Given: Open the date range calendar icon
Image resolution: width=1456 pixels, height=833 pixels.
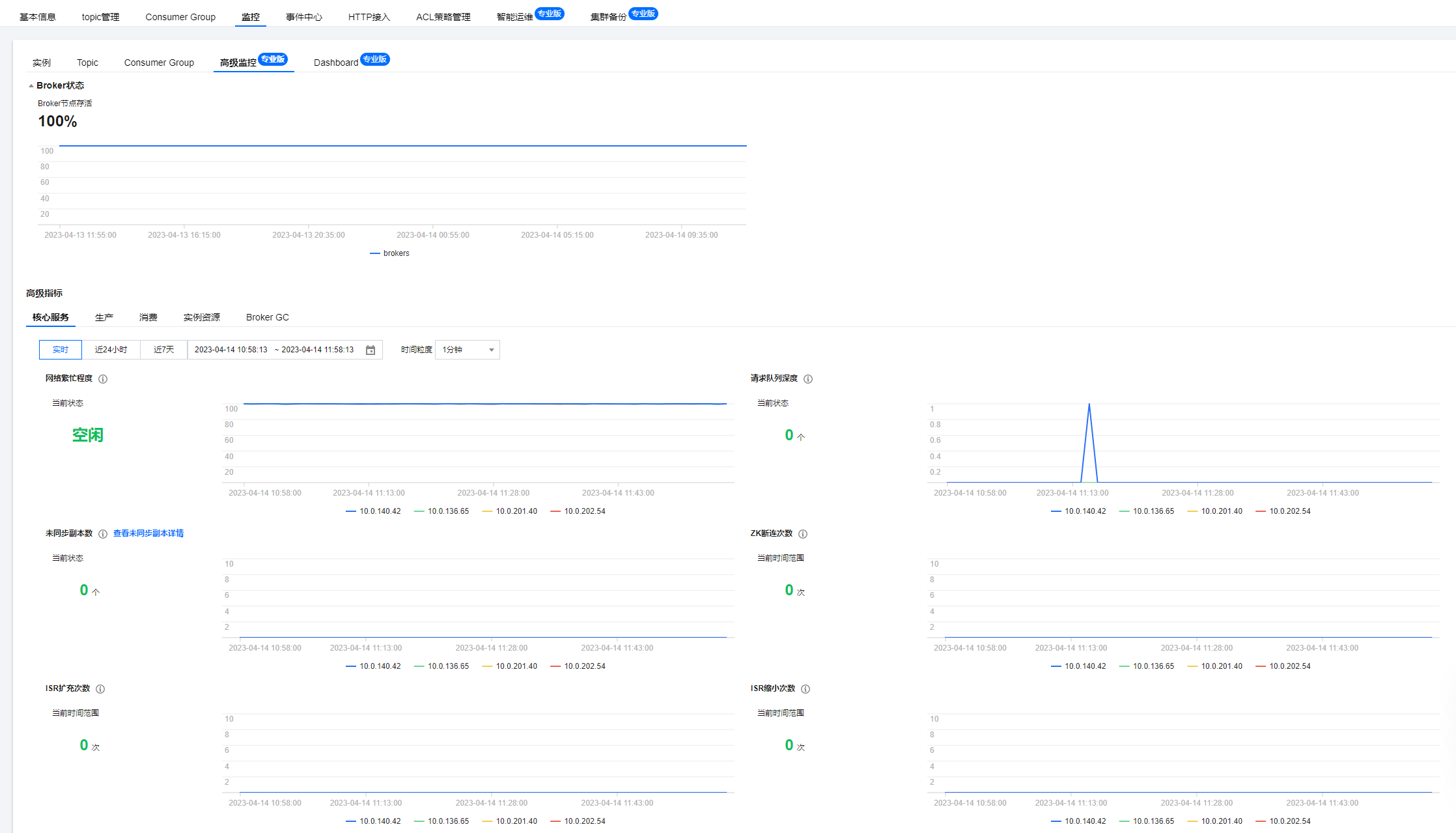Looking at the screenshot, I should [371, 350].
